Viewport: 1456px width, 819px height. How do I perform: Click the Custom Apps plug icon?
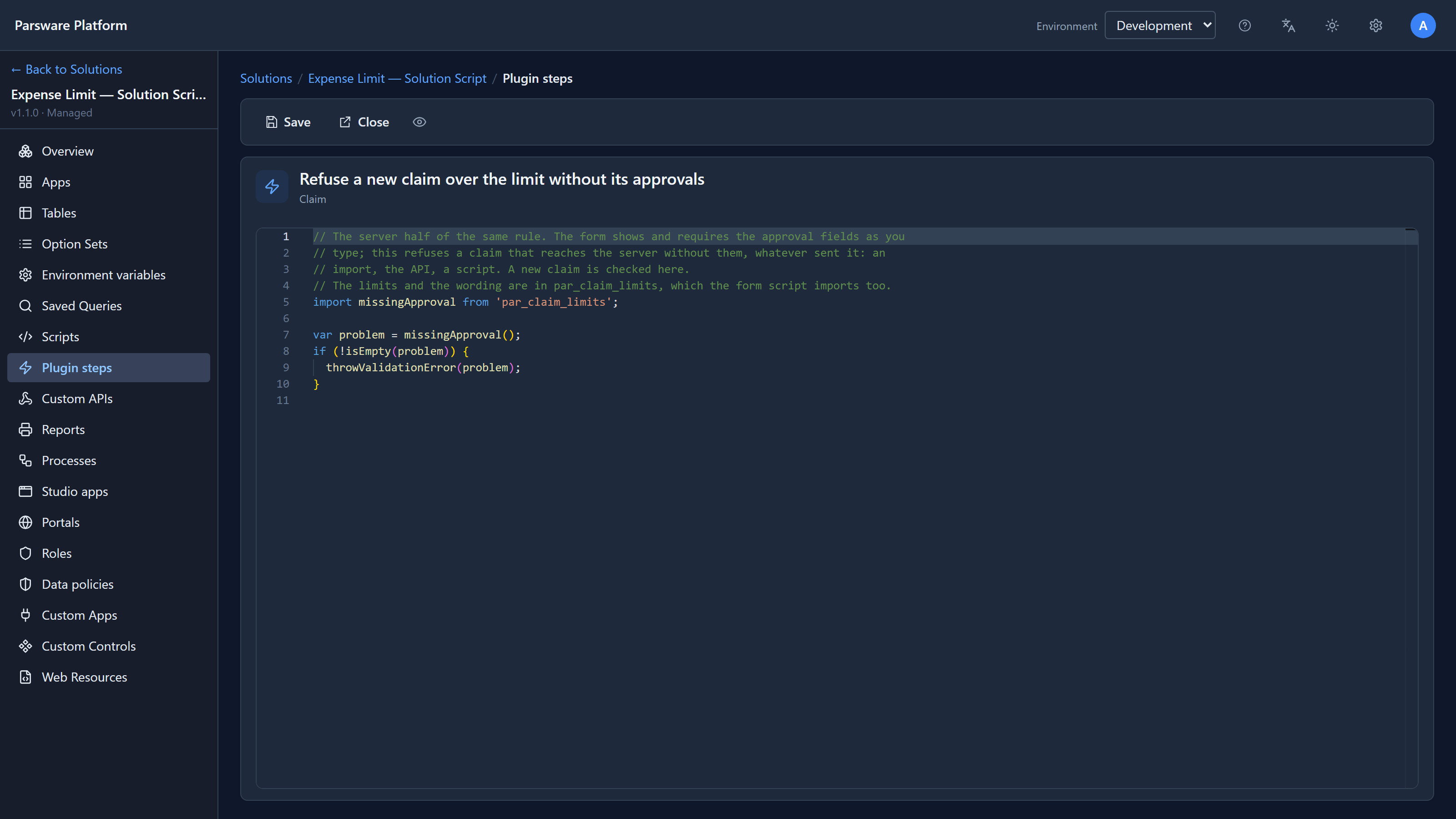25,615
